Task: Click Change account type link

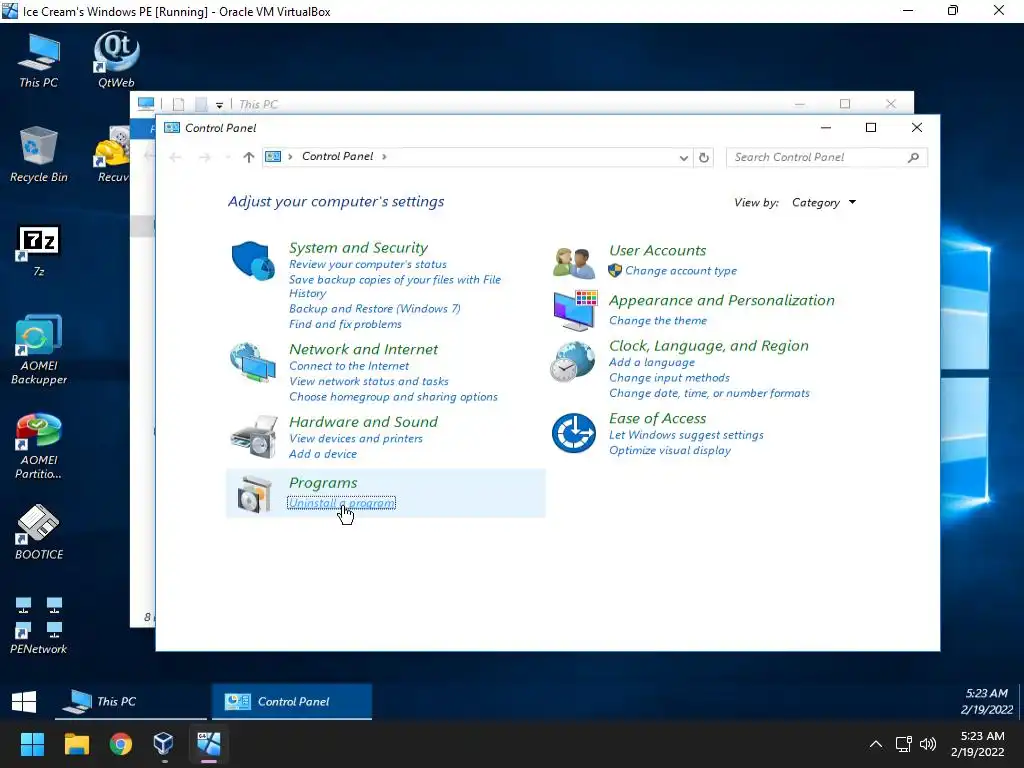Action: pos(680,271)
